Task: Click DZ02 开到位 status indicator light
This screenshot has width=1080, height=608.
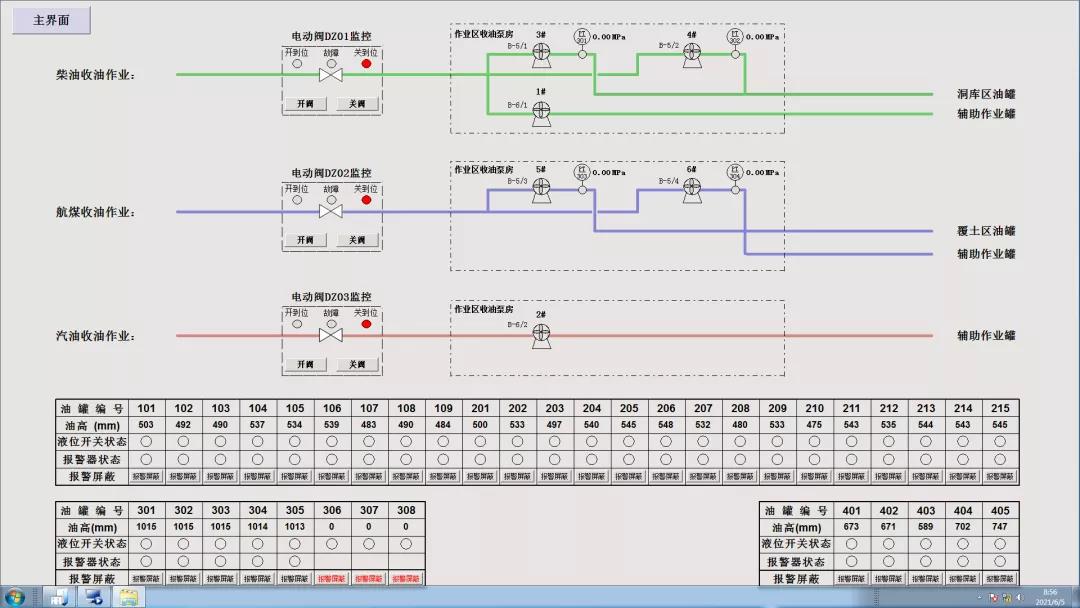Action: click(x=297, y=200)
